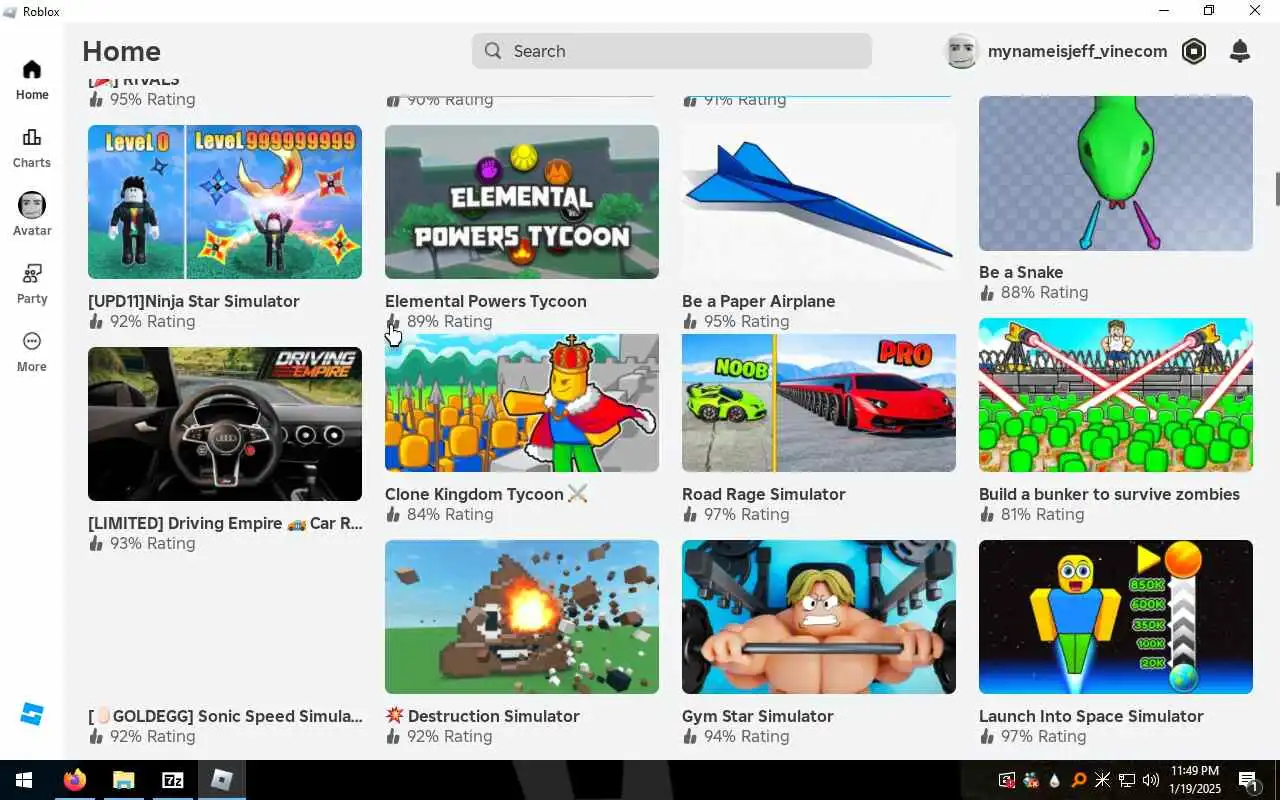Click the Gym Star Simulator title text
Screen dimensions: 1280x800
pyautogui.click(x=758, y=716)
